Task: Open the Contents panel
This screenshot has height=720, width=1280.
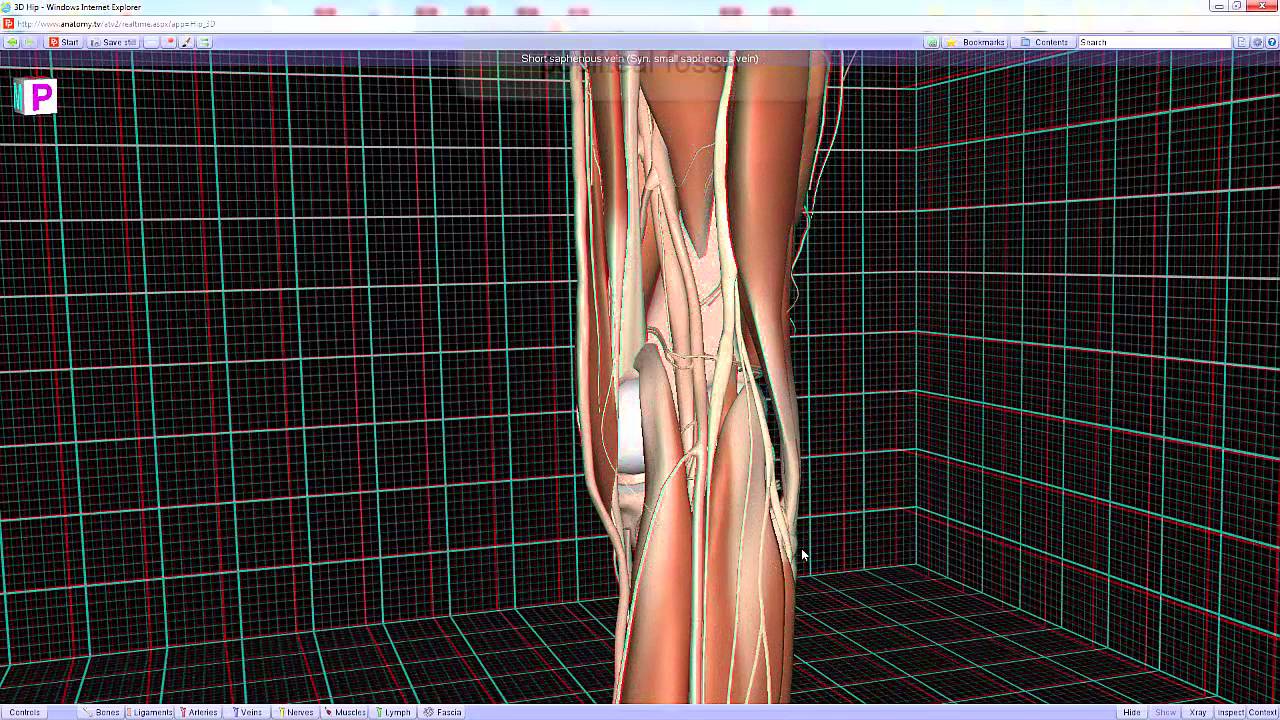Action: (x=1045, y=42)
